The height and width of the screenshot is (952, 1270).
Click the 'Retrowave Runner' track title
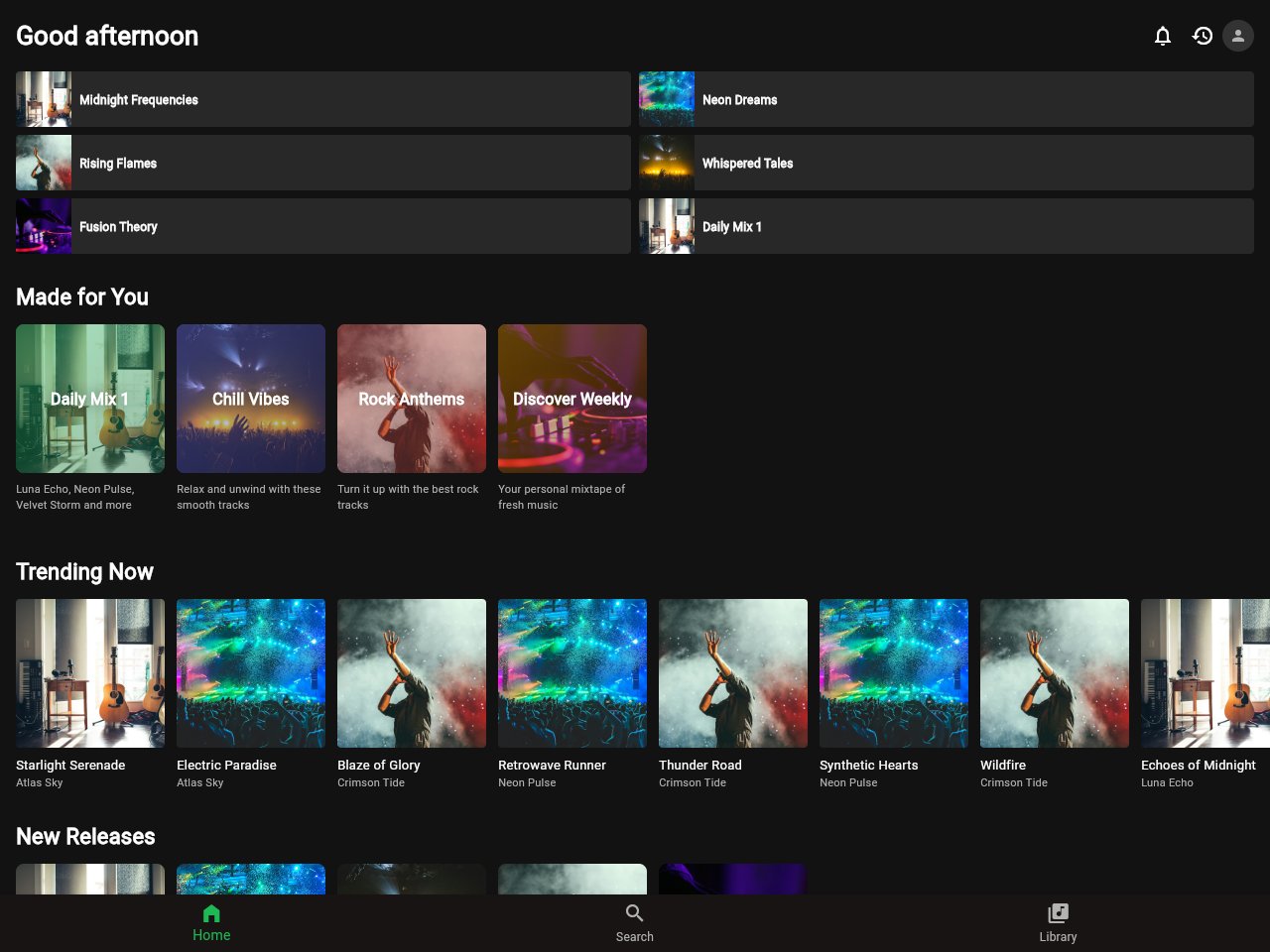[x=552, y=766]
